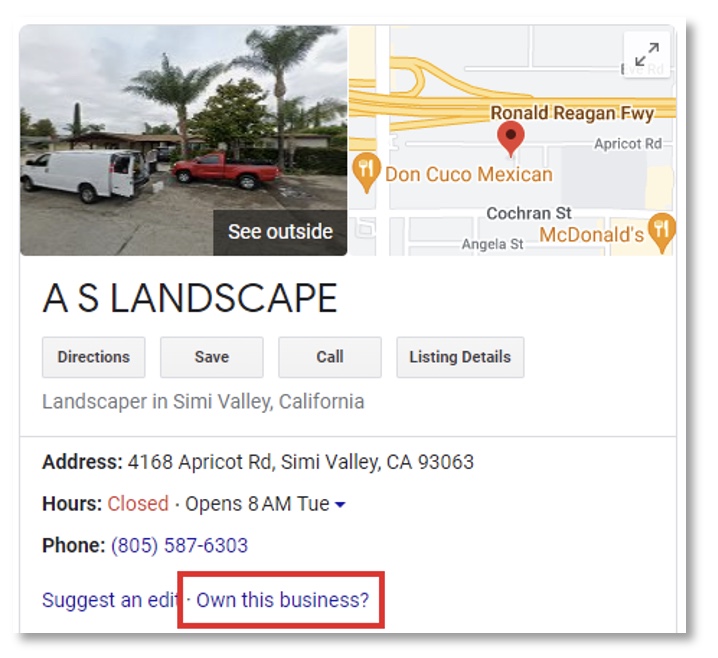This screenshot has height=658, width=718.
Task: Click the Own this business? link
Action: [x=283, y=600]
